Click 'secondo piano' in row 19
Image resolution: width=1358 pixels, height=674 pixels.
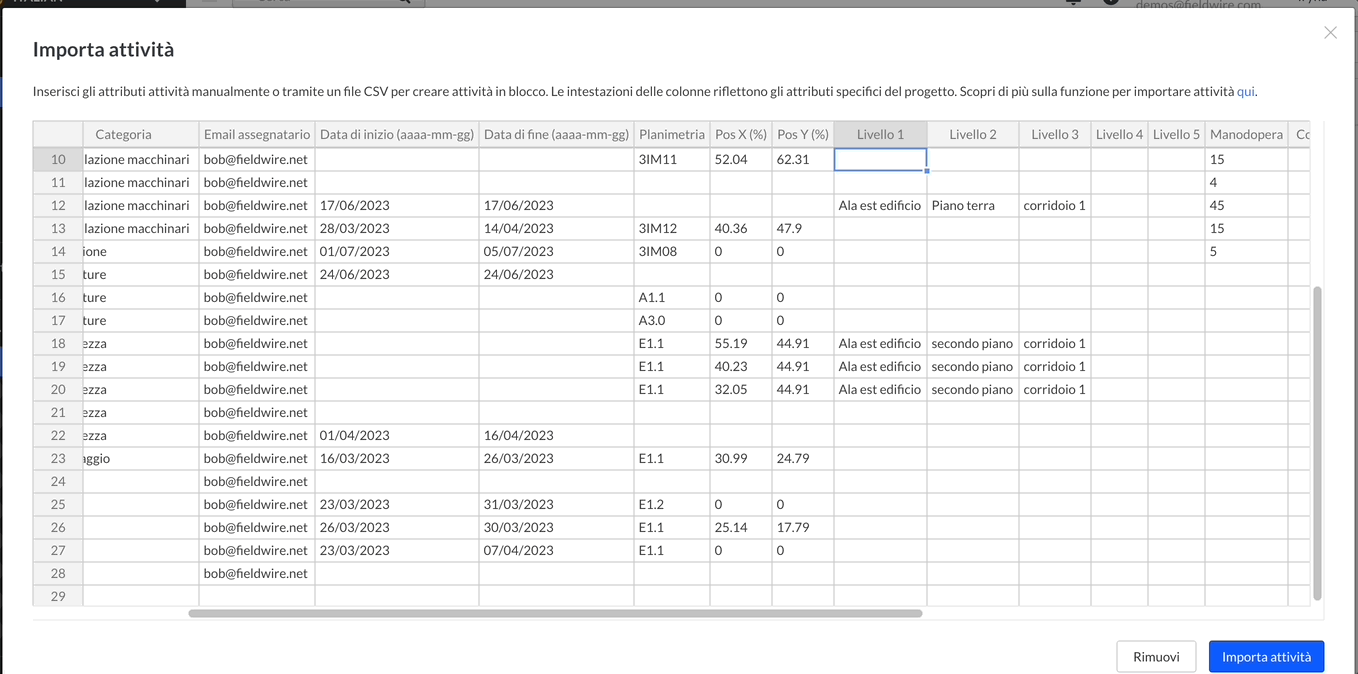[973, 366]
